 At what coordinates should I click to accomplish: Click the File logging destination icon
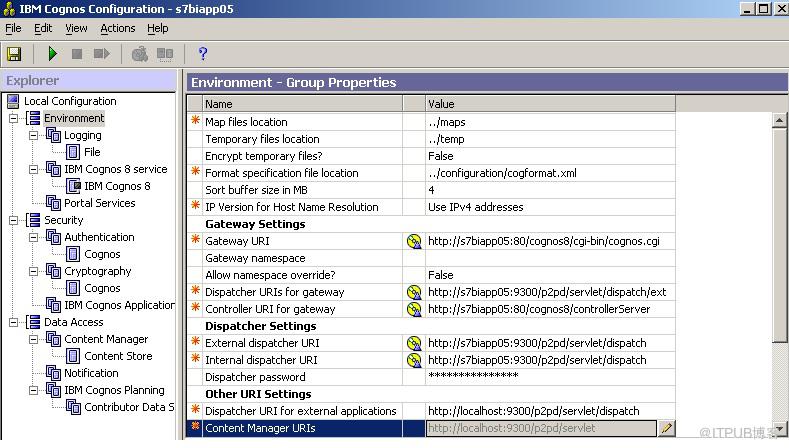(73, 152)
